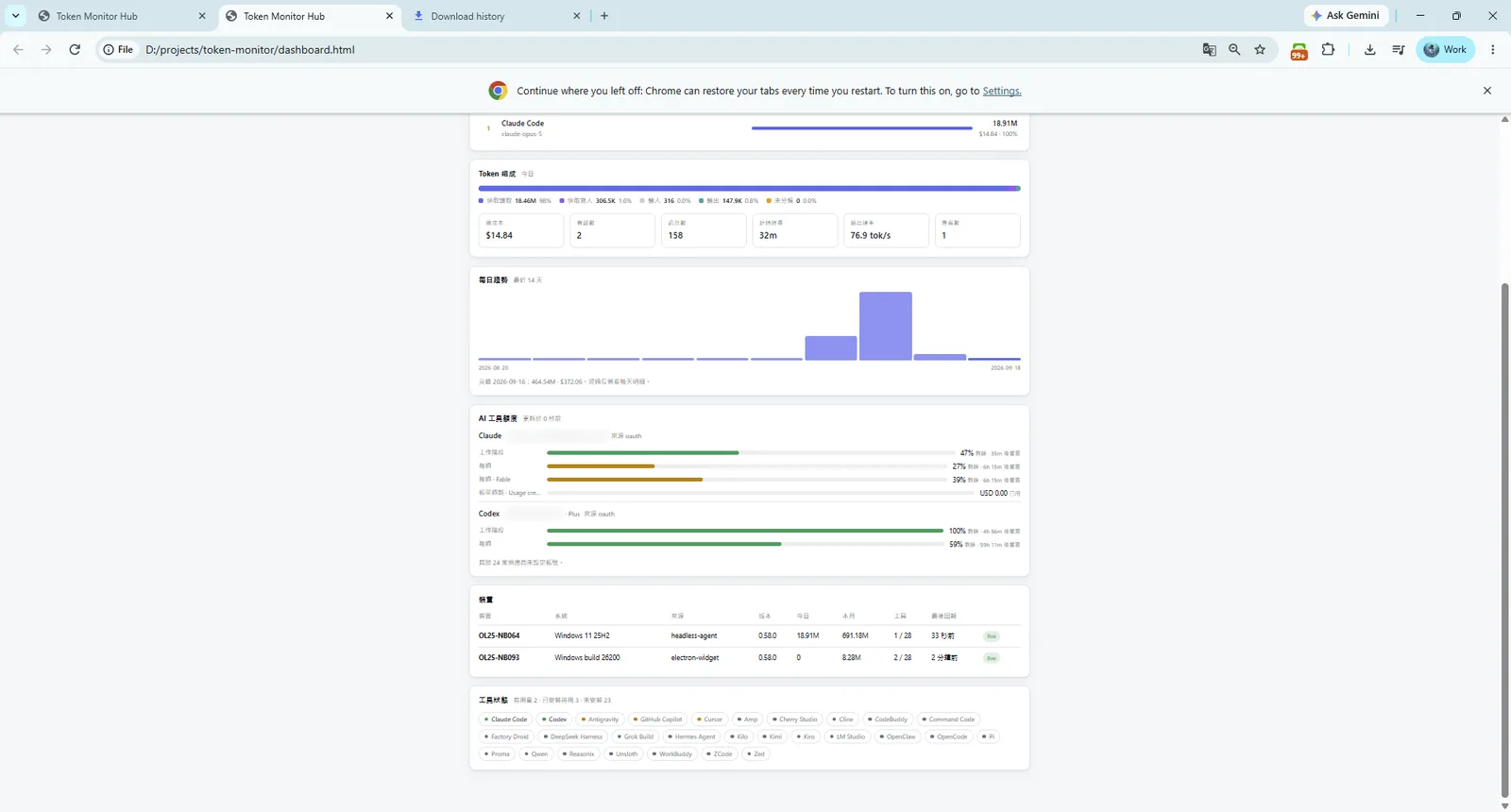
Task: Click the WorkBuddy chip
Action: coord(672,753)
